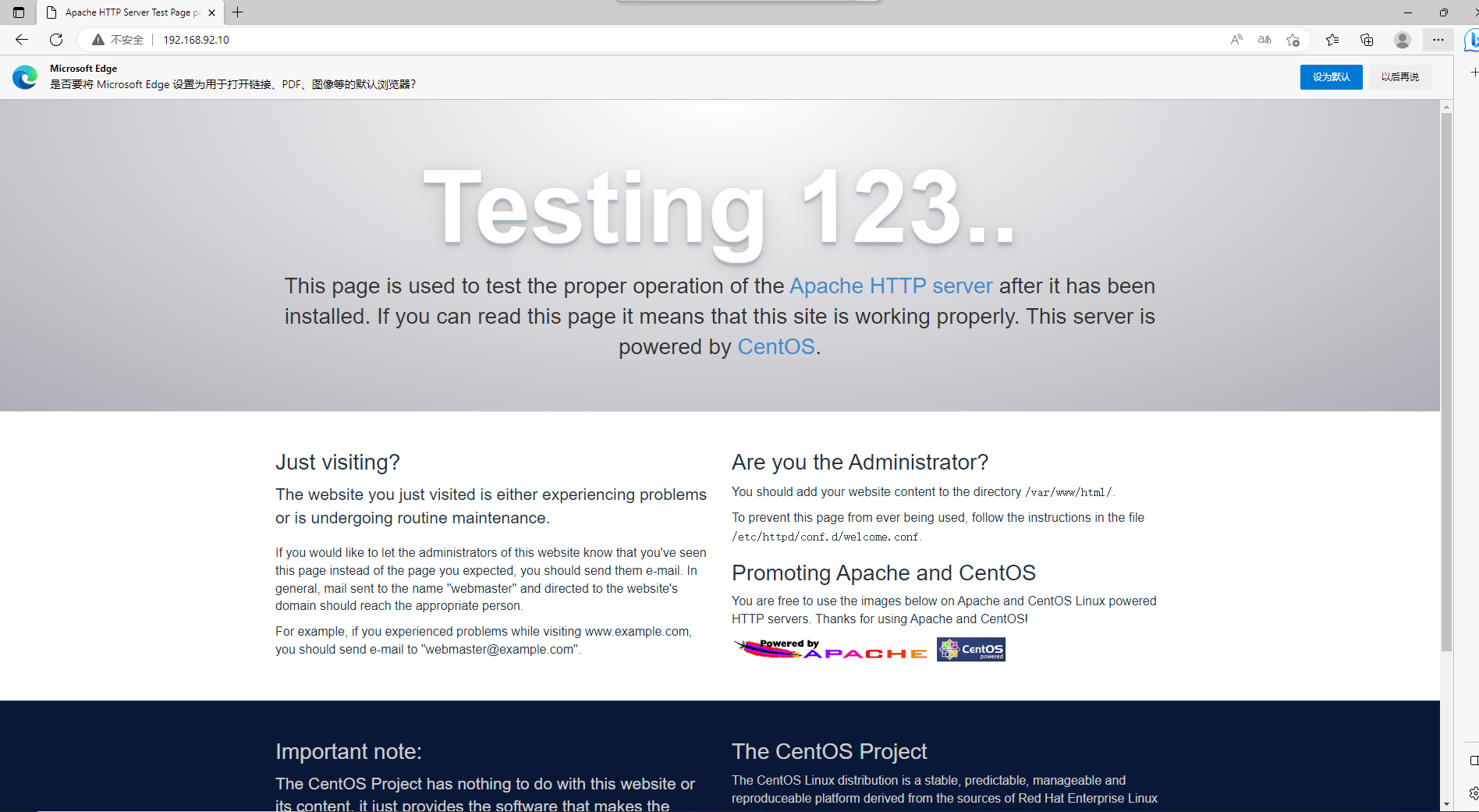
Task: Add this page to favorites
Action: (1293, 40)
